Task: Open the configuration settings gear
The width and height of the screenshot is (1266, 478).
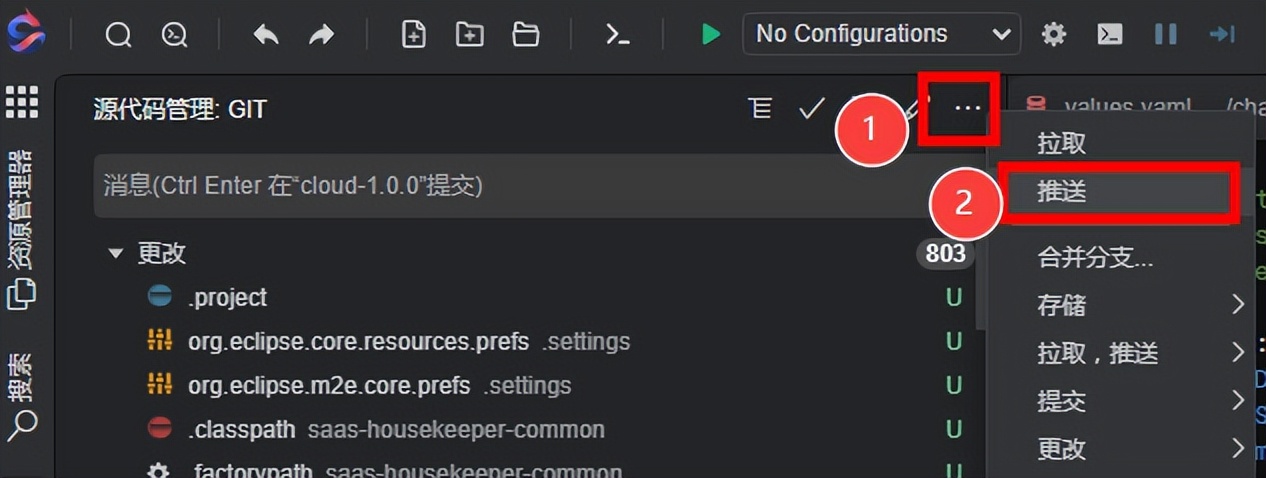Action: [x=1054, y=35]
